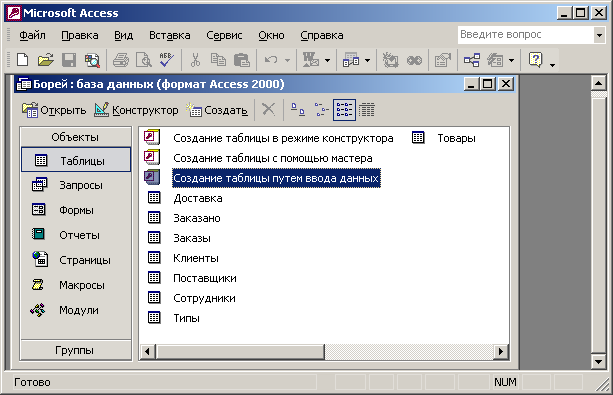The image size is (613, 395).
Task: Select Отчеты in objects pane
Action: 66,235
